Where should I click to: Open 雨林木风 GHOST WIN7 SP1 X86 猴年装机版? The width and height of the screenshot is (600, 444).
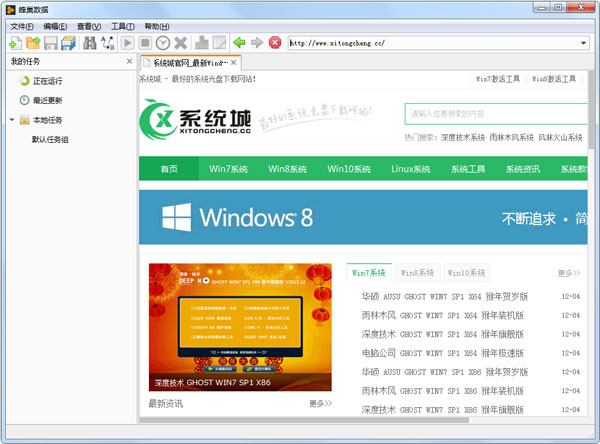coord(442,391)
